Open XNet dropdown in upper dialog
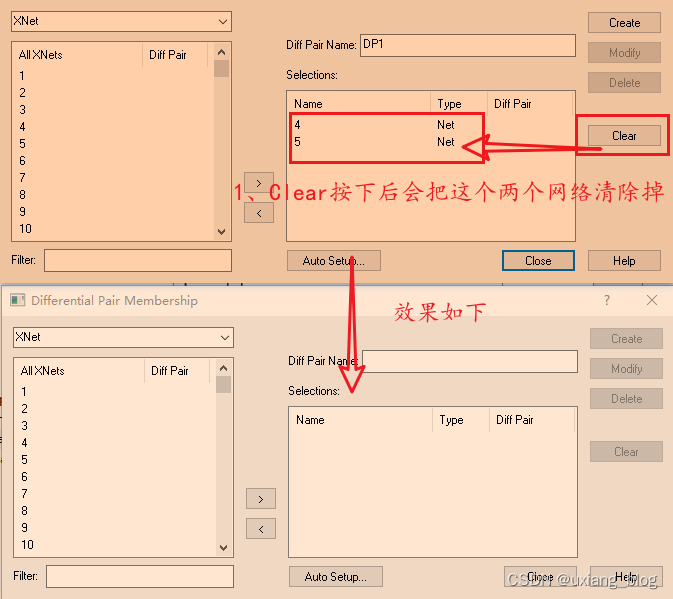Viewport: 673px width, 599px height. tap(121, 21)
